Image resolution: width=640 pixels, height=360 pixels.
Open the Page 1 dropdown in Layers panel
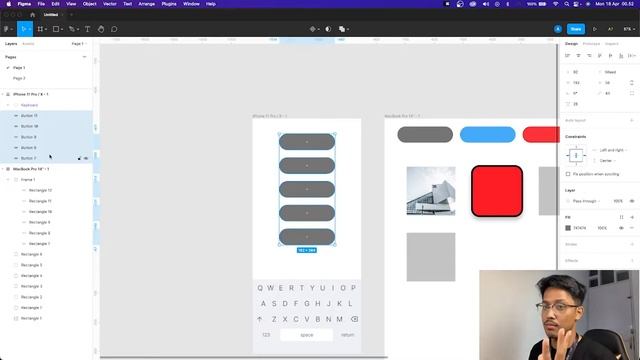tap(79, 44)
